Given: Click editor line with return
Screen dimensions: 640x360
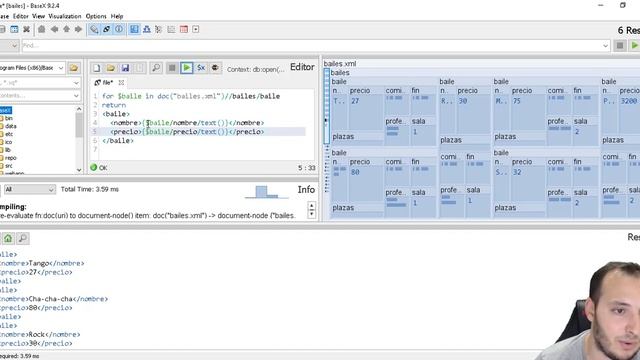Looking at the screenshot, I should click(x=114, y=105).
